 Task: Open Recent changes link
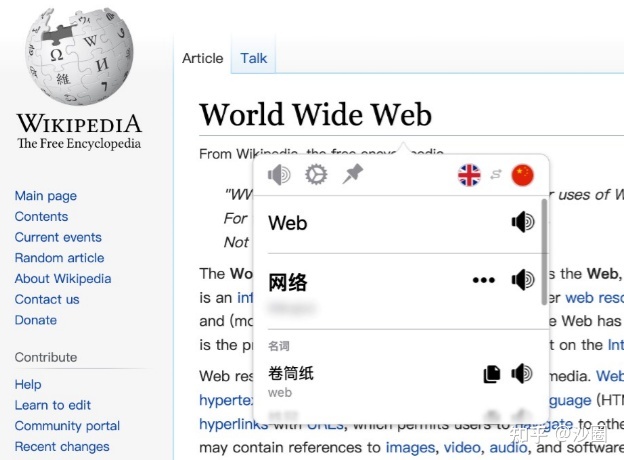pos(62,446)
